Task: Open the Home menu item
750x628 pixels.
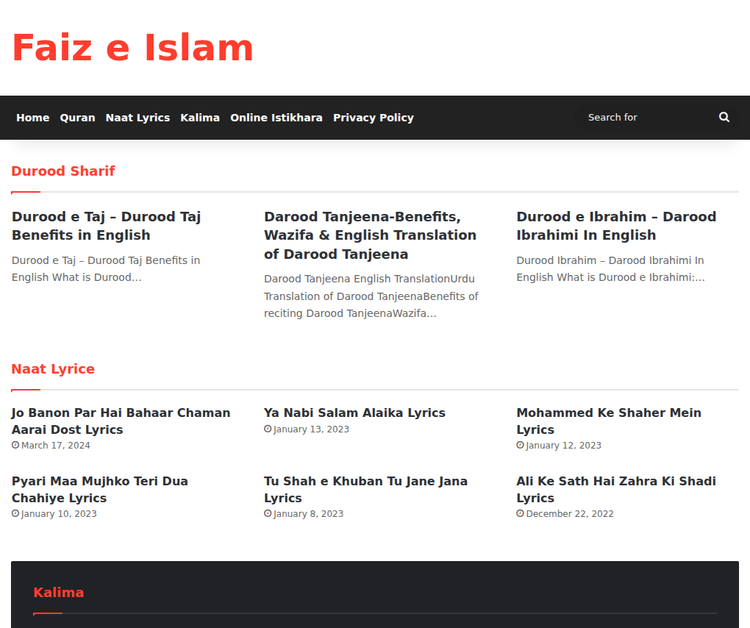Action: [x=33, y=118]
